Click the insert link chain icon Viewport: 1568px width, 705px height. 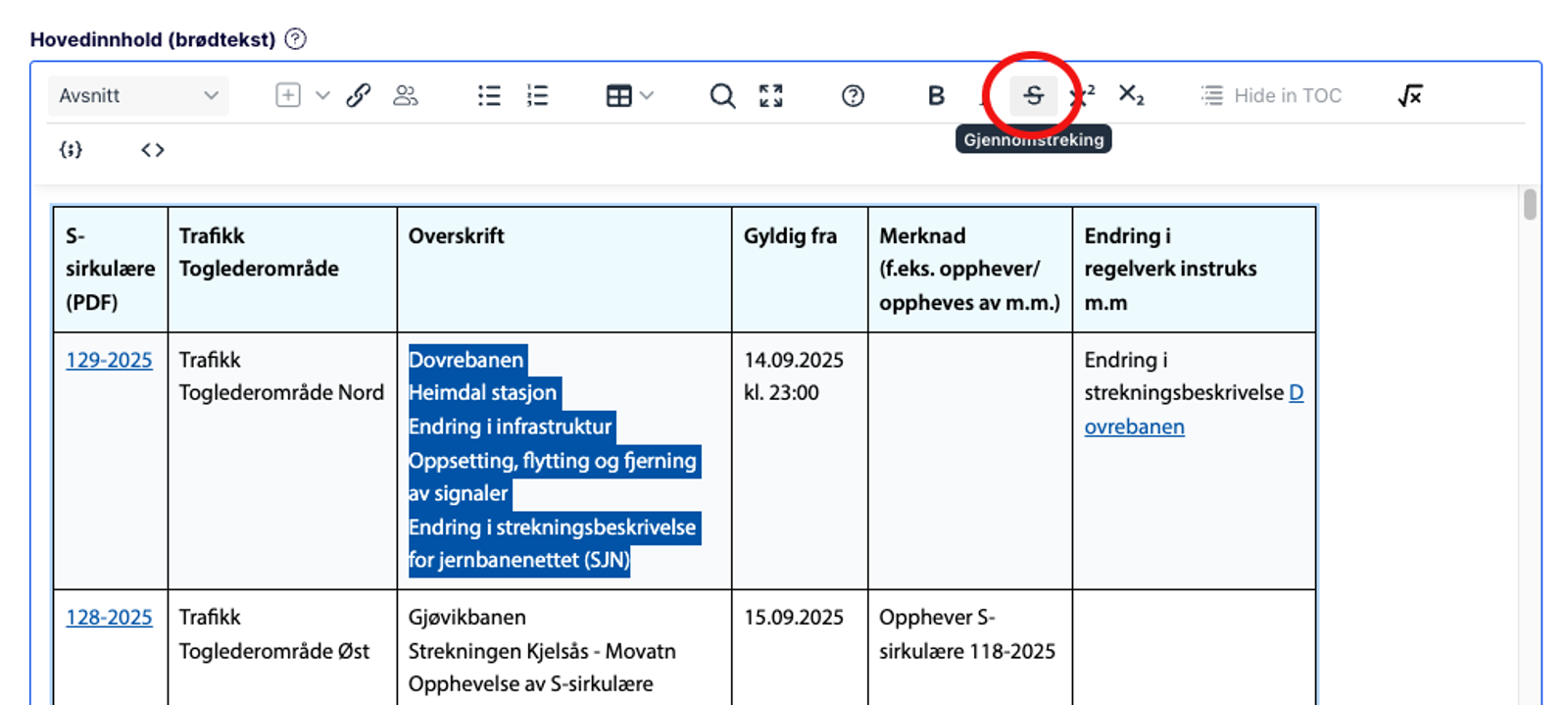click(359, 96)
